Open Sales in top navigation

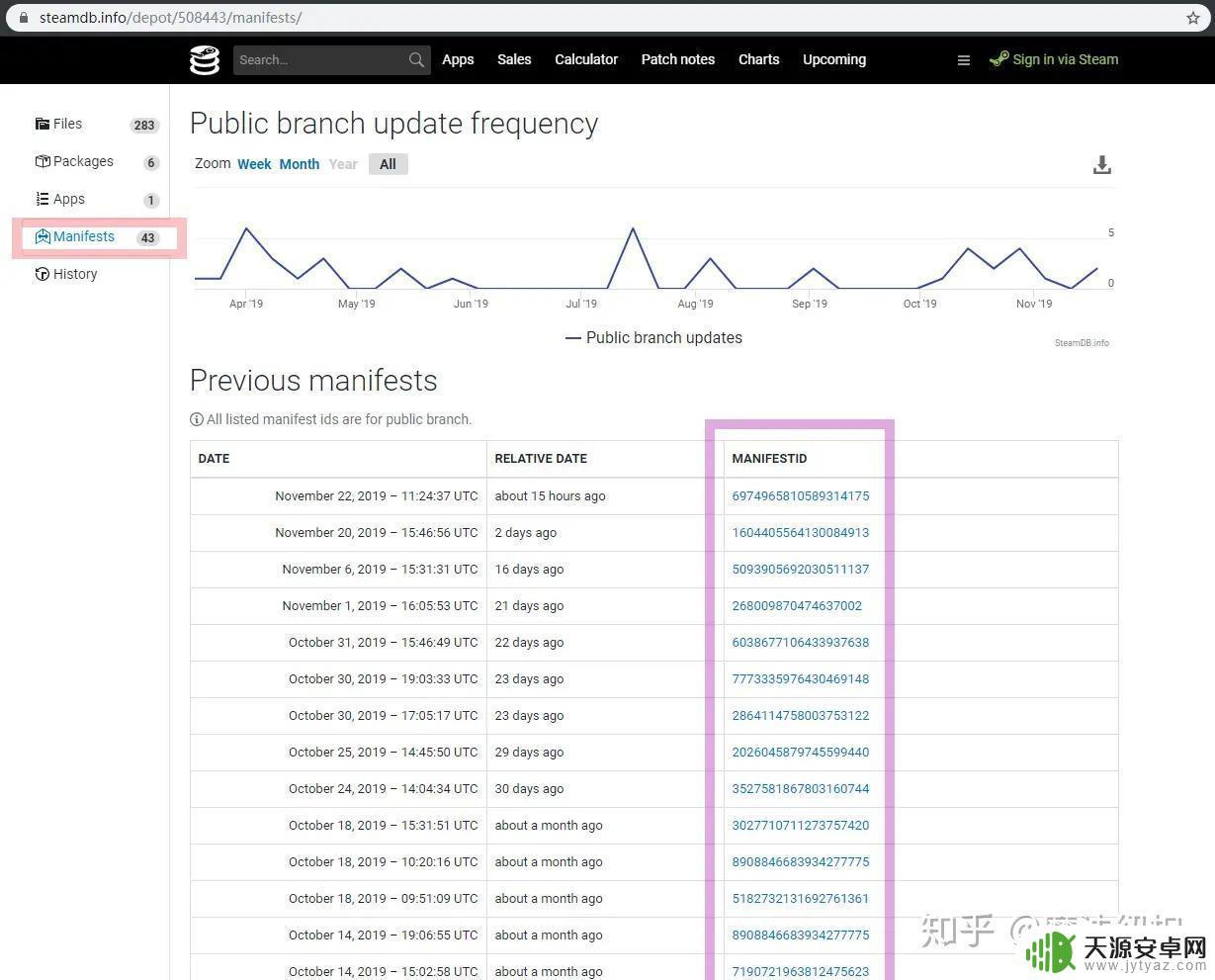pos(514,59)
